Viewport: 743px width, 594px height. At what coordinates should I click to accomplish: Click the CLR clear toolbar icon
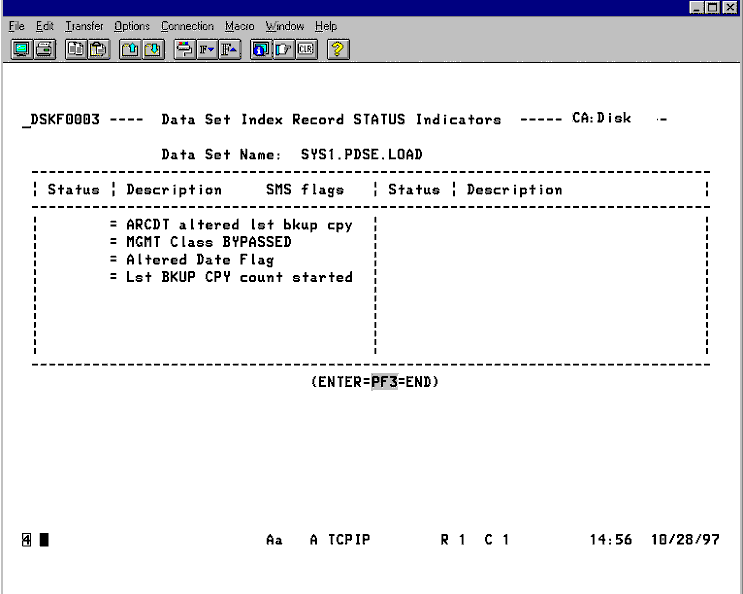coord(306,49)
